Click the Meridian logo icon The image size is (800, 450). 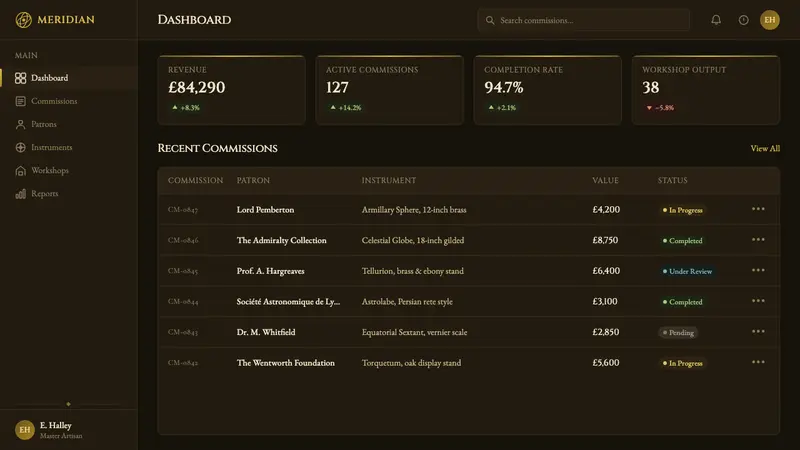click(23, 20)
